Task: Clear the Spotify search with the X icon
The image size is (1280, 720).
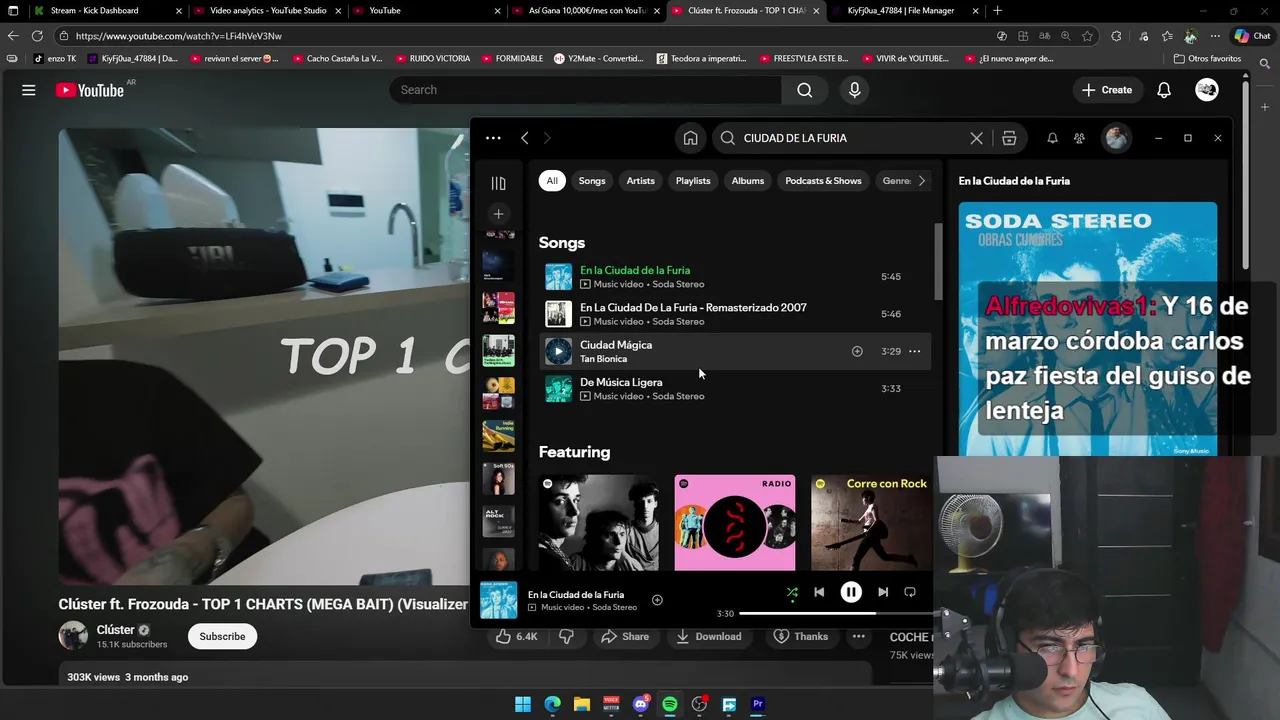Action: point(976,138)
